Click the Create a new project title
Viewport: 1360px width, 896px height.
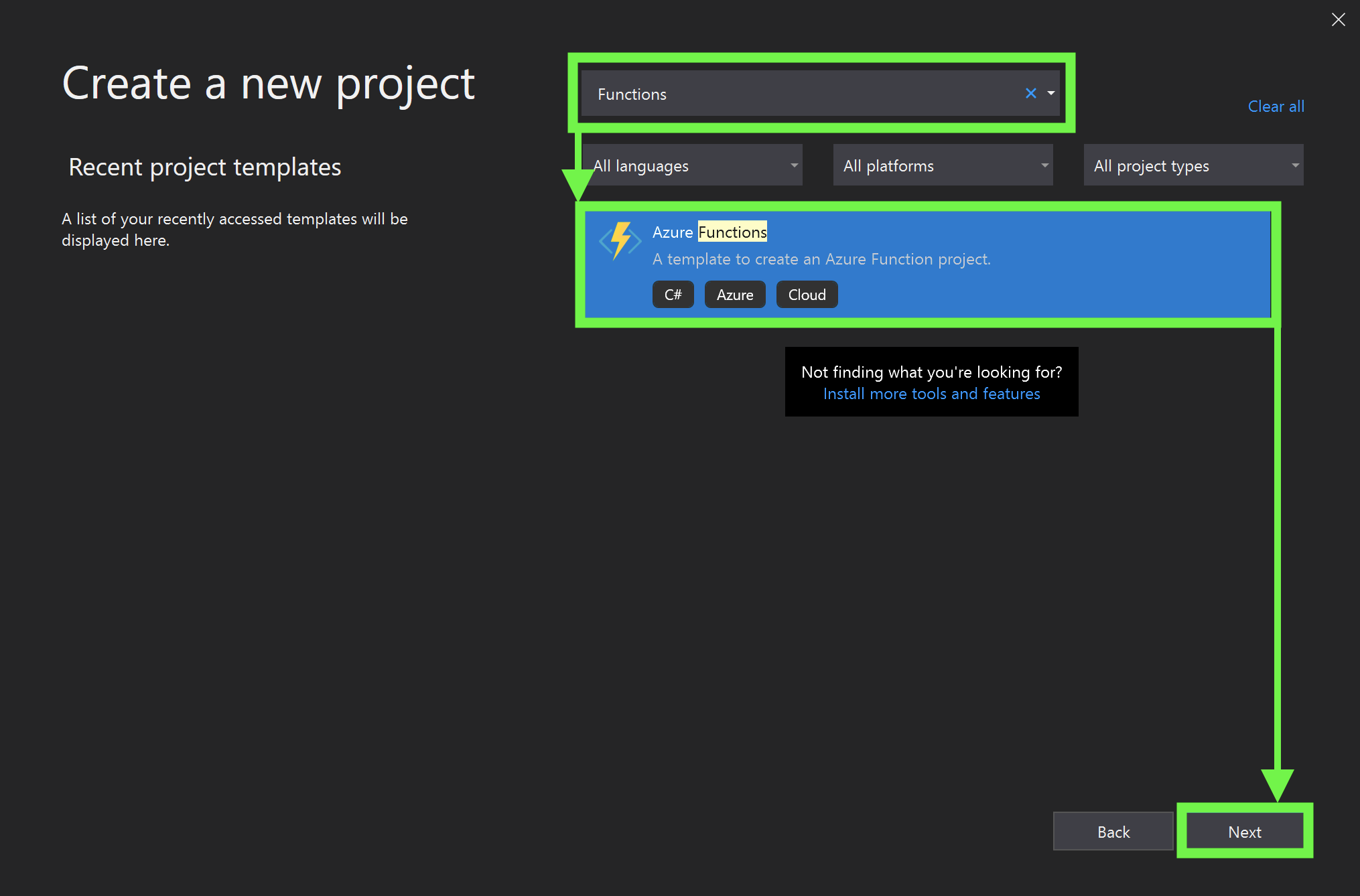pos(269,84)
